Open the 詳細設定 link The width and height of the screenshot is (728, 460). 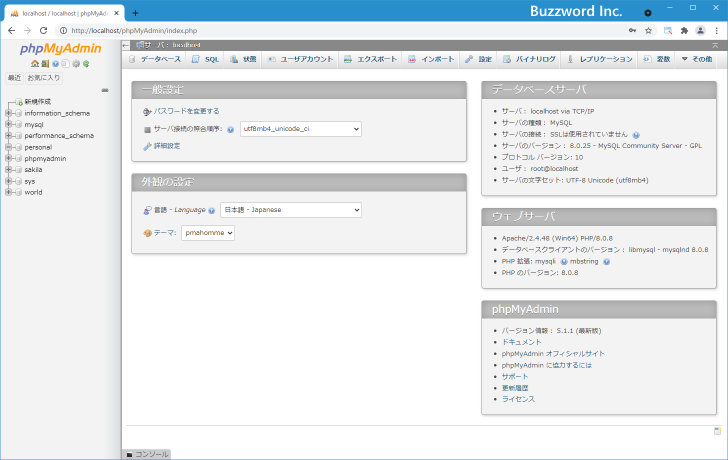[x=167, y=146]
